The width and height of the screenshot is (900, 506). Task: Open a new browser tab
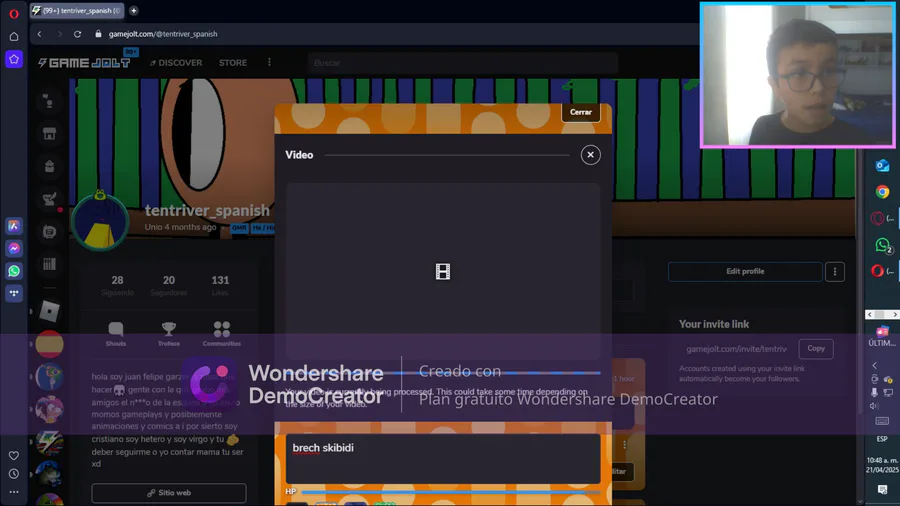pos(134,10)
